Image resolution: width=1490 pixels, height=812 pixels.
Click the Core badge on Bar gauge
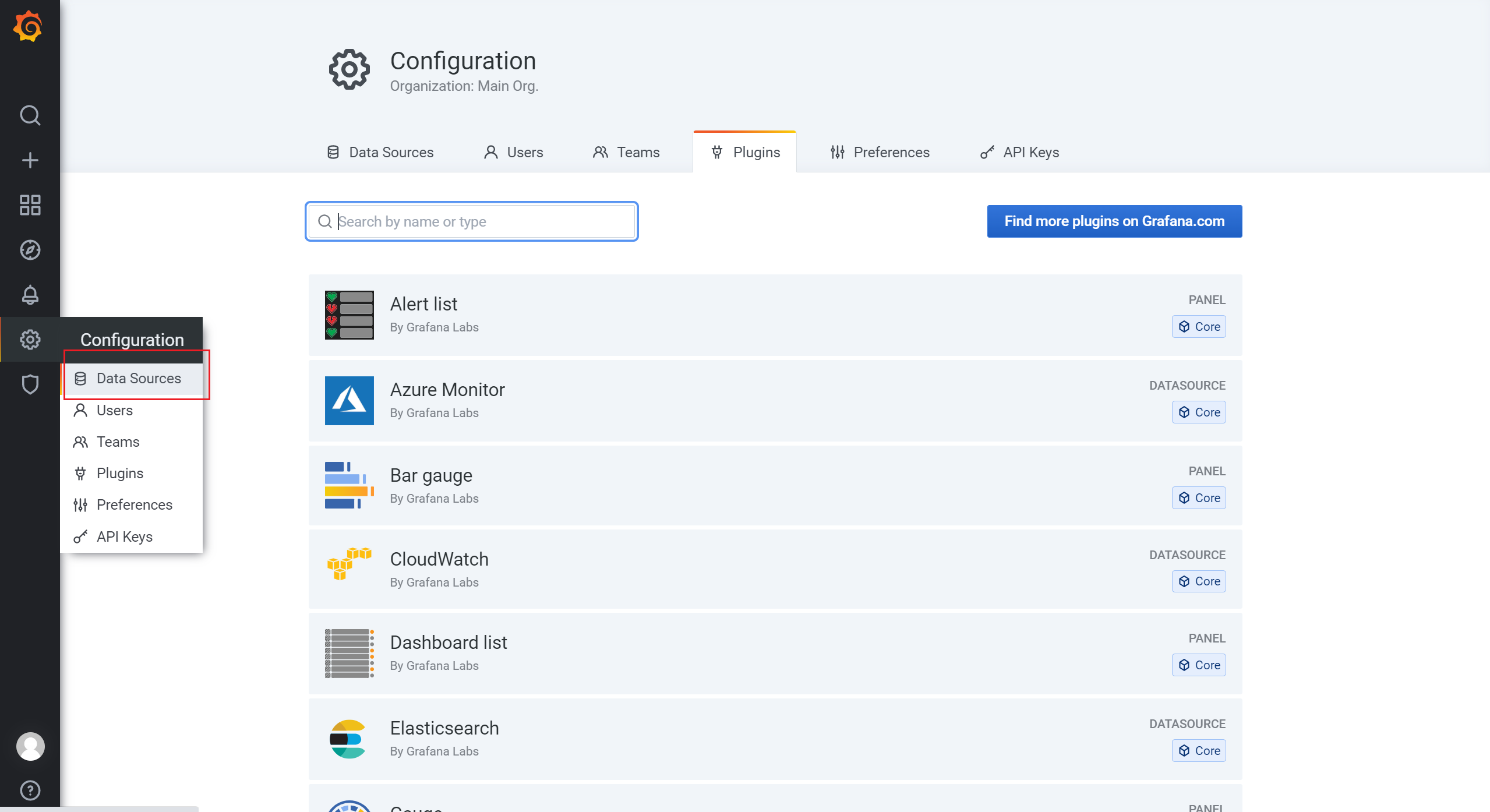click(x=1199, y=498)
